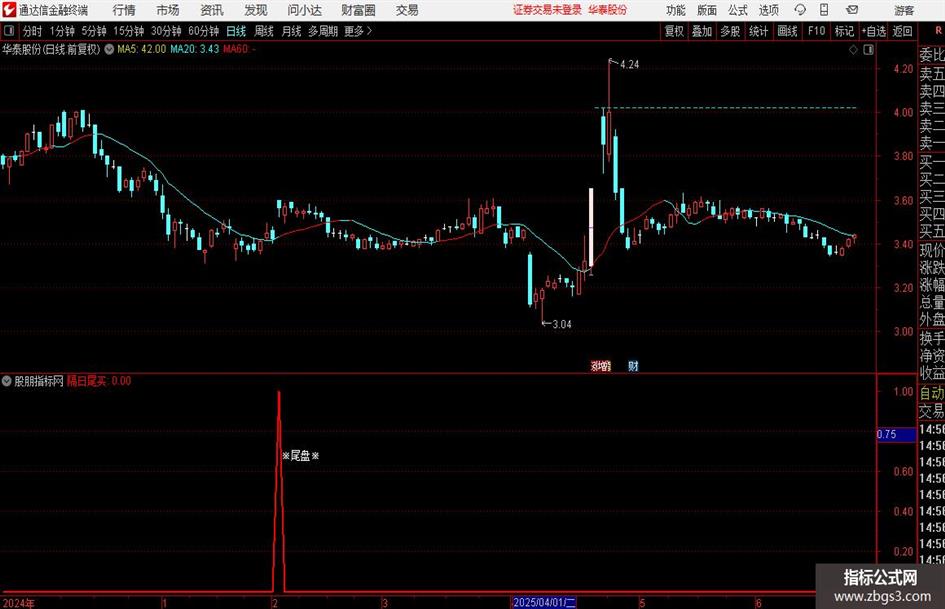Viewport: 945px width, 609px height.
Task: Switch to the 60分钟 period tab
Action: (x=204, y=31)
